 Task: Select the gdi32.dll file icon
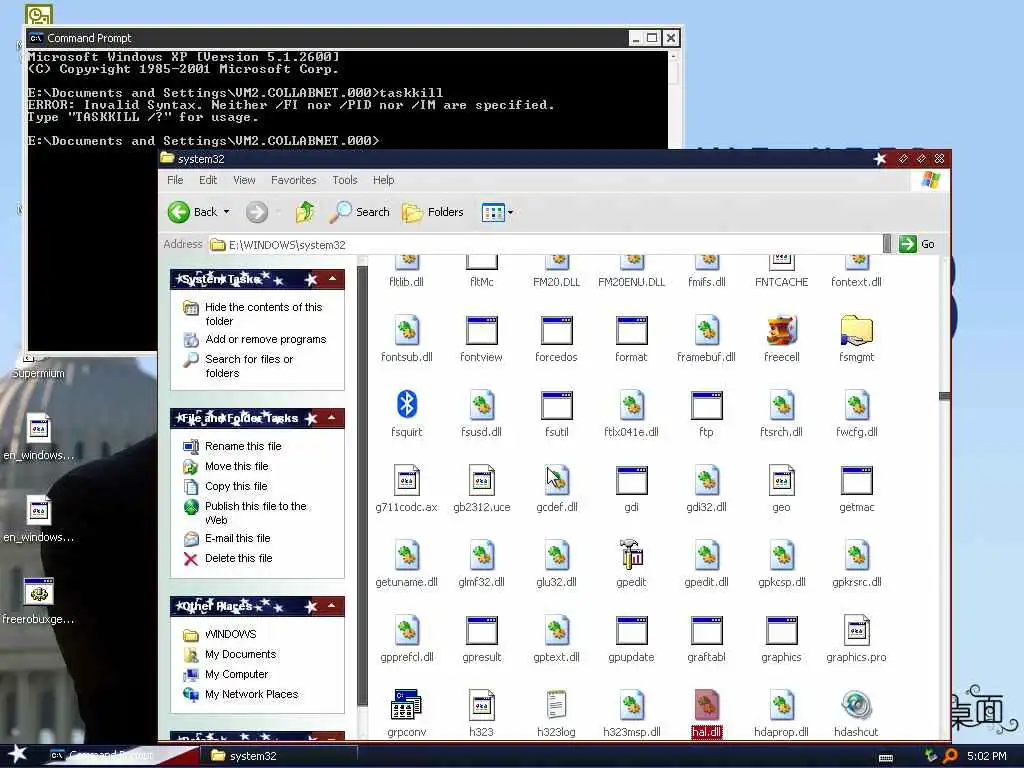(x=706, y=481)
